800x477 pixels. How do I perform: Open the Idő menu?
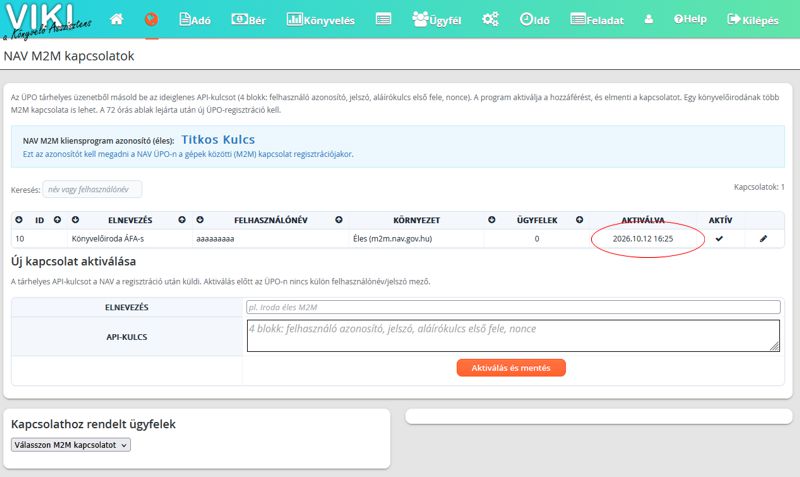tap(535, 20)
